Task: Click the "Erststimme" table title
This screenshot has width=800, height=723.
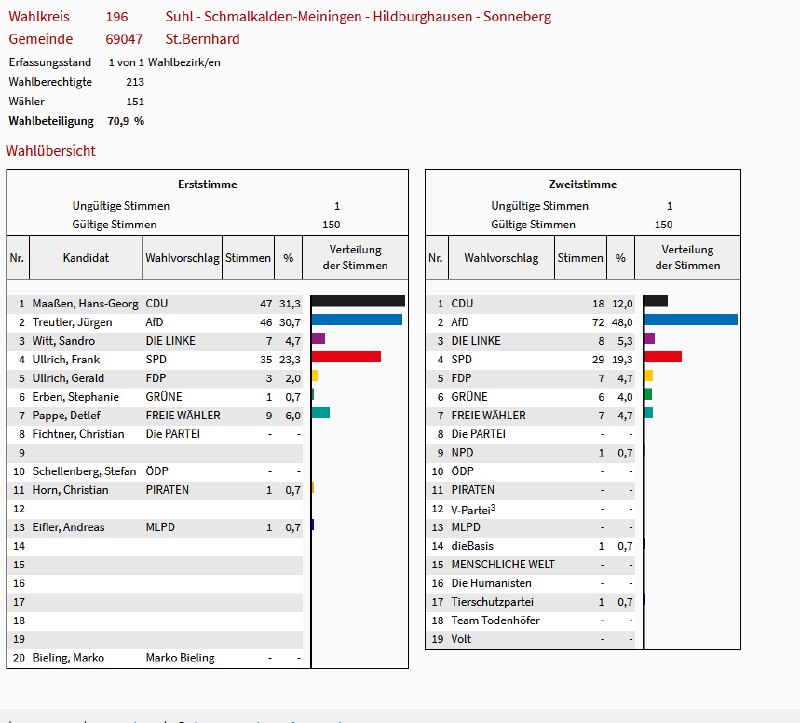Action: click(208, 184)
